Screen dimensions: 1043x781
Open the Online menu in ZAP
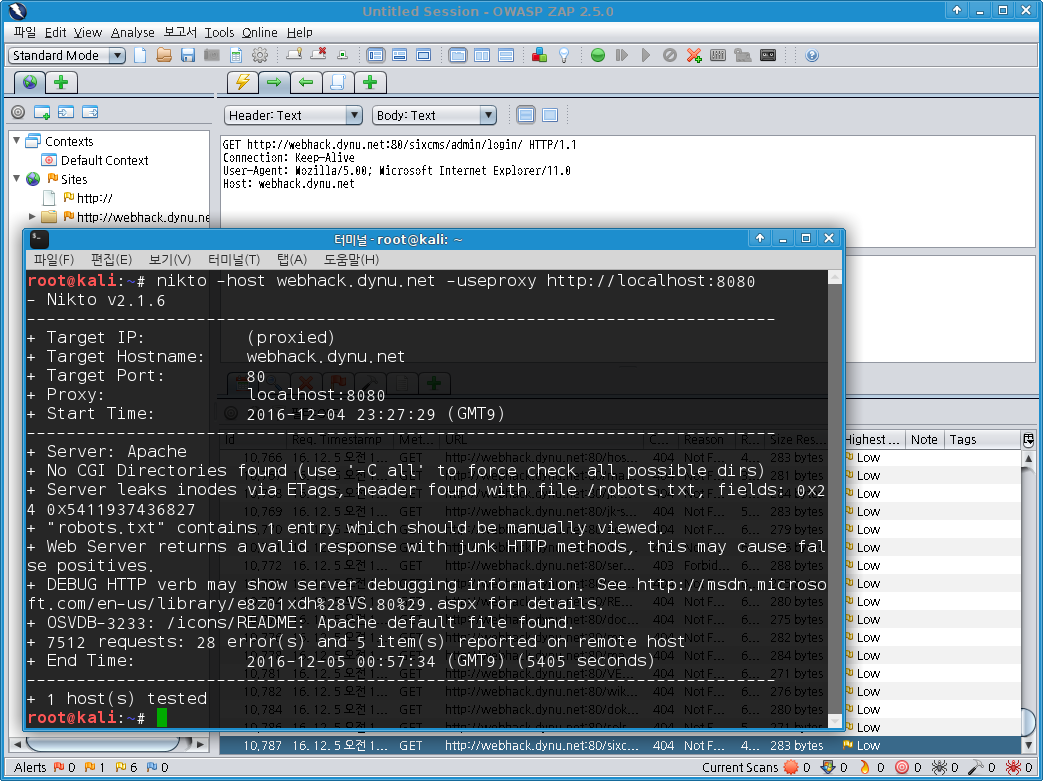tap(259, 32)
